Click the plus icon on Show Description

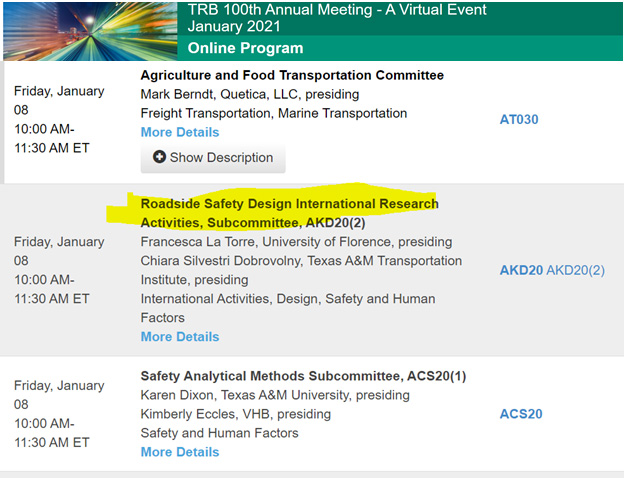coord(160,158)
